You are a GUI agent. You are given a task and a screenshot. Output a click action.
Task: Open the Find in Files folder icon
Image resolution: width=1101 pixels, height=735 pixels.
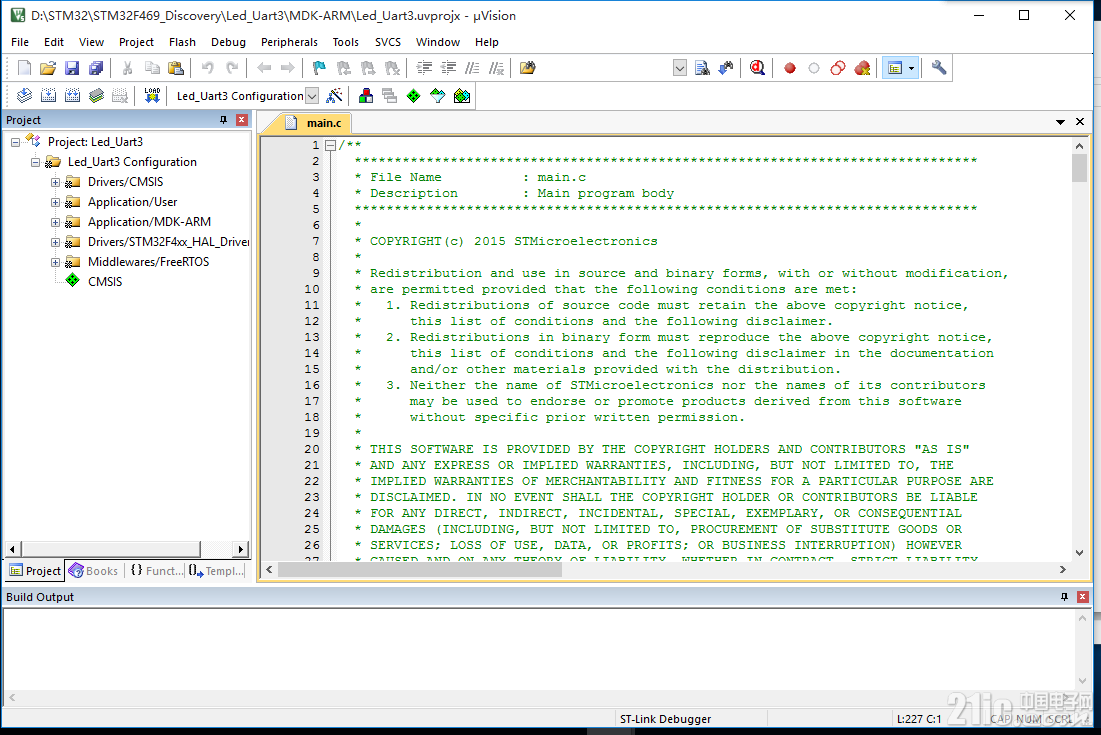527,68
